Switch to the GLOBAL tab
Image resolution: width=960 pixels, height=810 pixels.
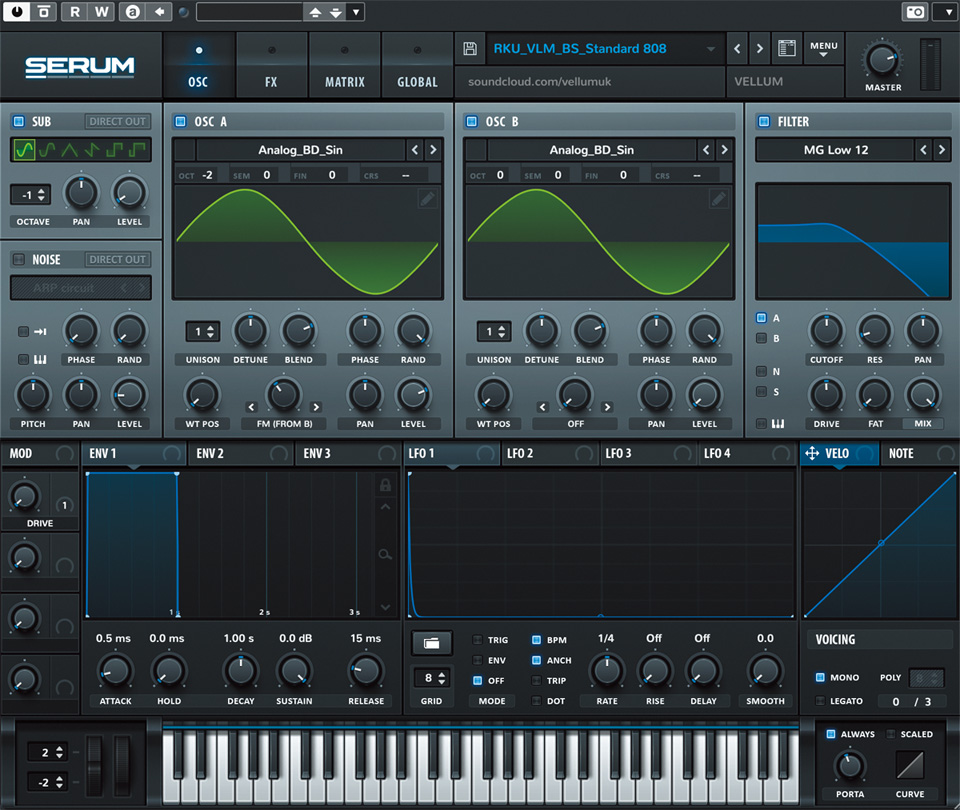pos(418,66)
